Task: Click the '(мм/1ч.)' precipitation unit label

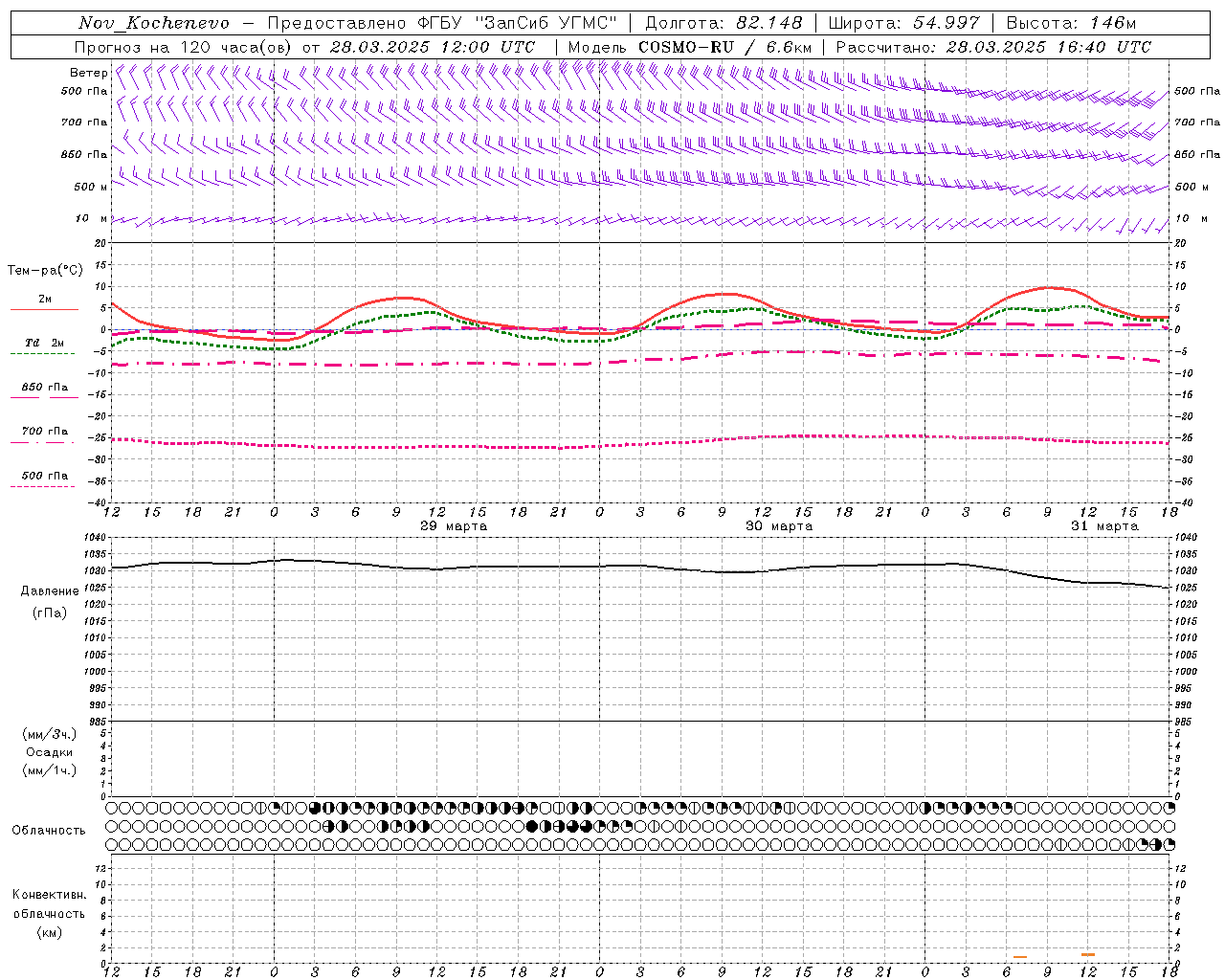Action: tap(50, 770)
